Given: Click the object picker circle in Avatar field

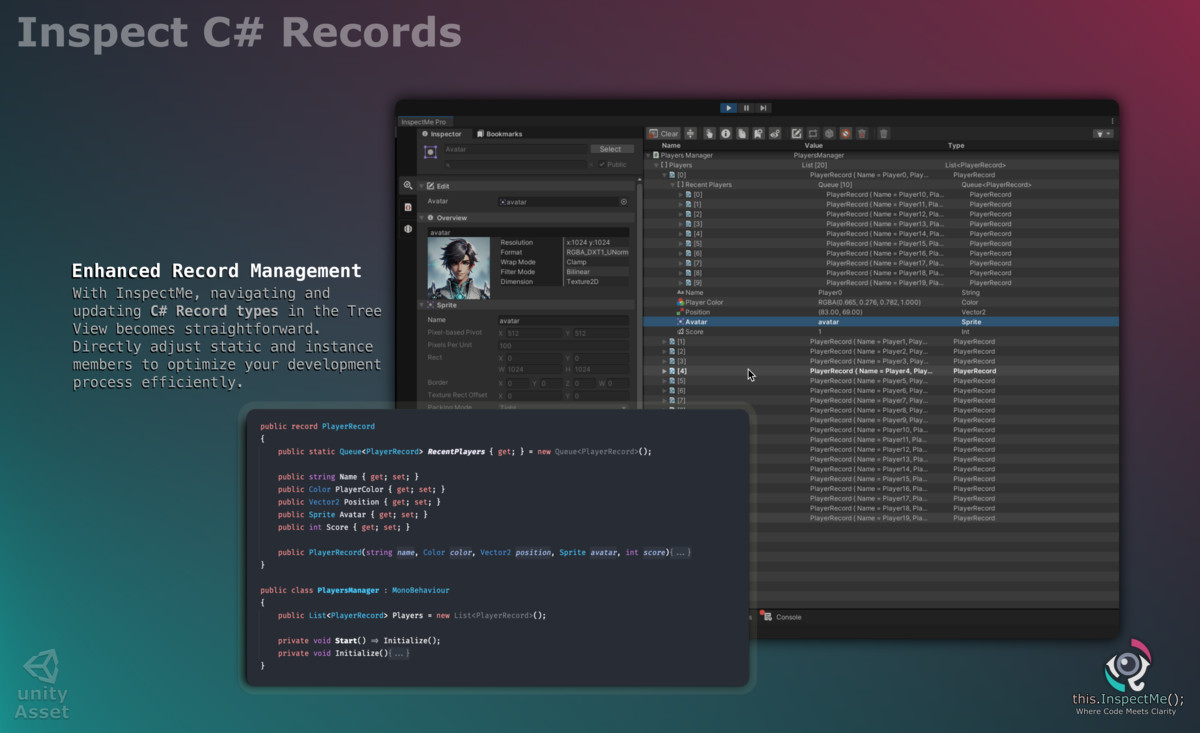Looking at the screenshot, I should [624, 202].
